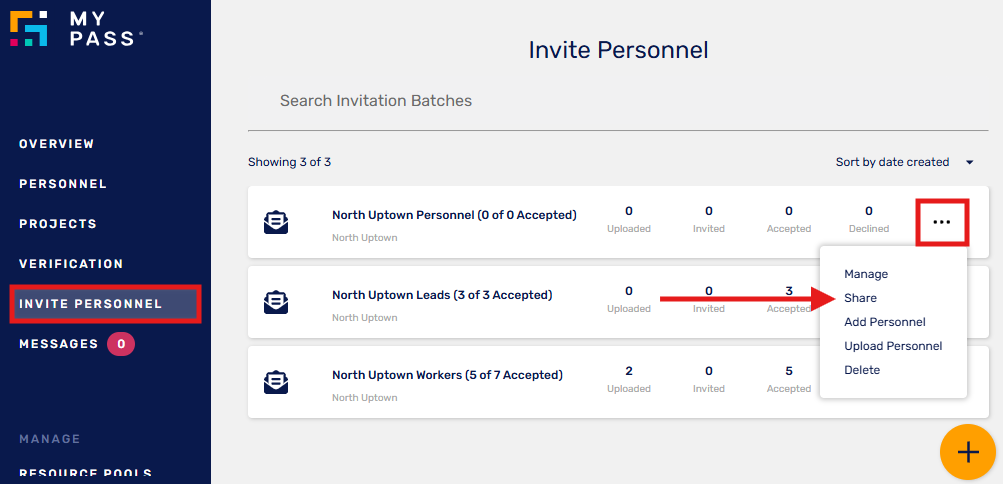
Task: Open the Projects sidebar section
Action: pos(58,224)
